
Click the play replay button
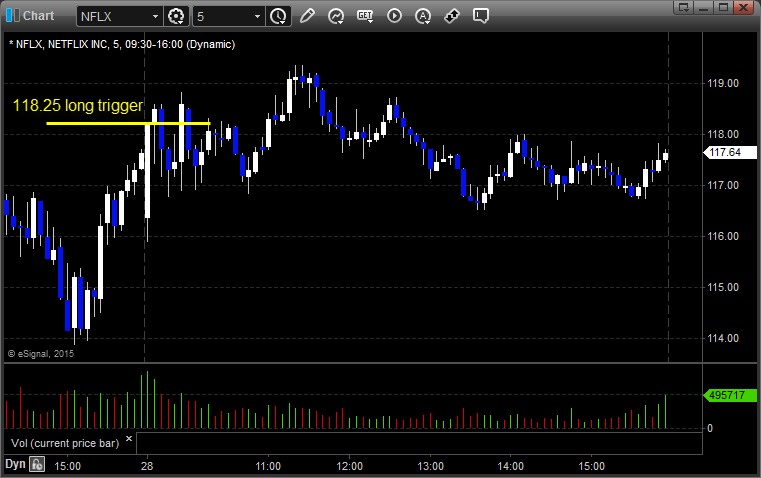(394, 16)
